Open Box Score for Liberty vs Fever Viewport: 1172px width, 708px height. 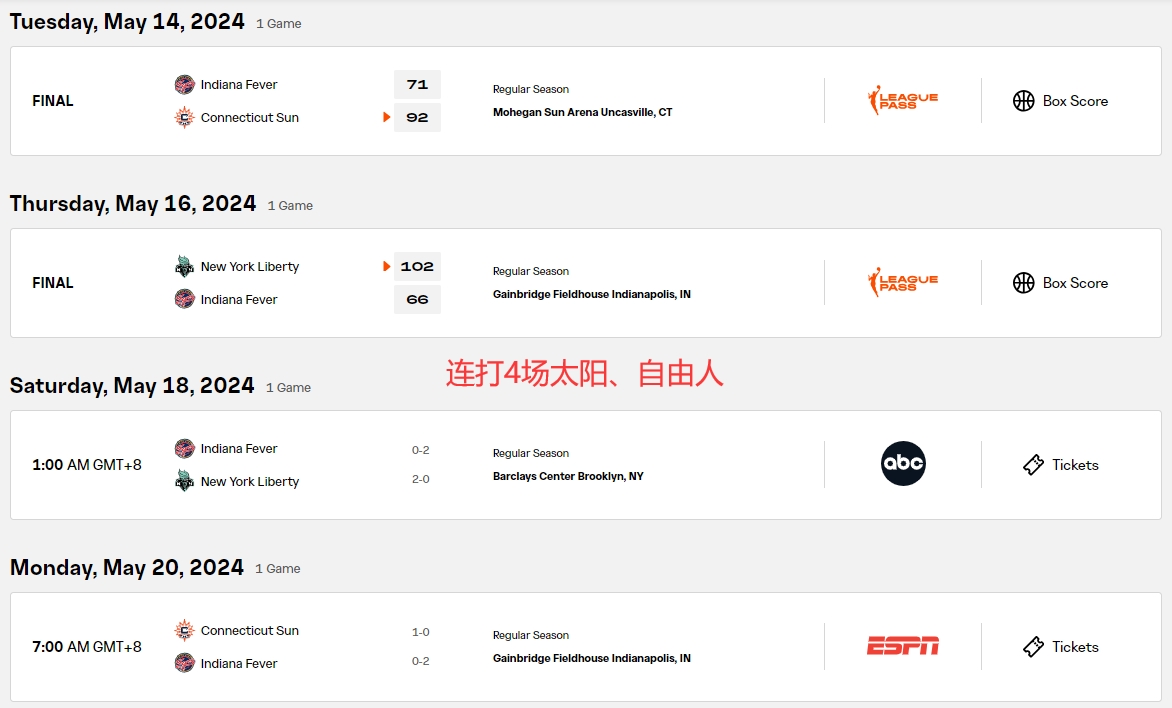coord(1061,283)
